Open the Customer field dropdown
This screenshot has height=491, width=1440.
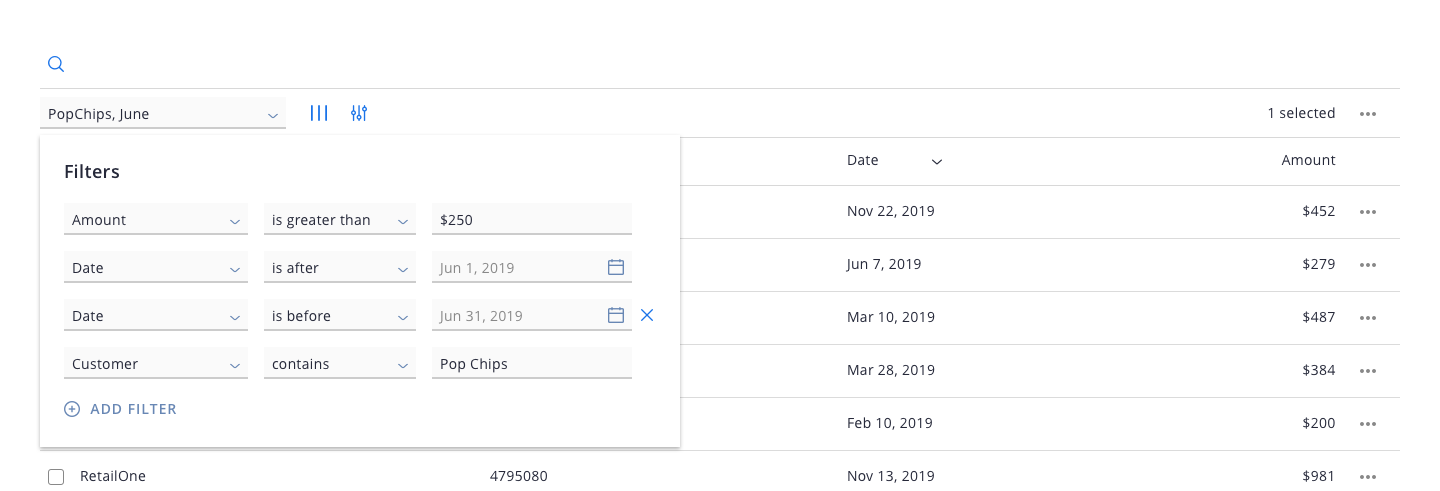pyautogui.click(x=156, y=364)
